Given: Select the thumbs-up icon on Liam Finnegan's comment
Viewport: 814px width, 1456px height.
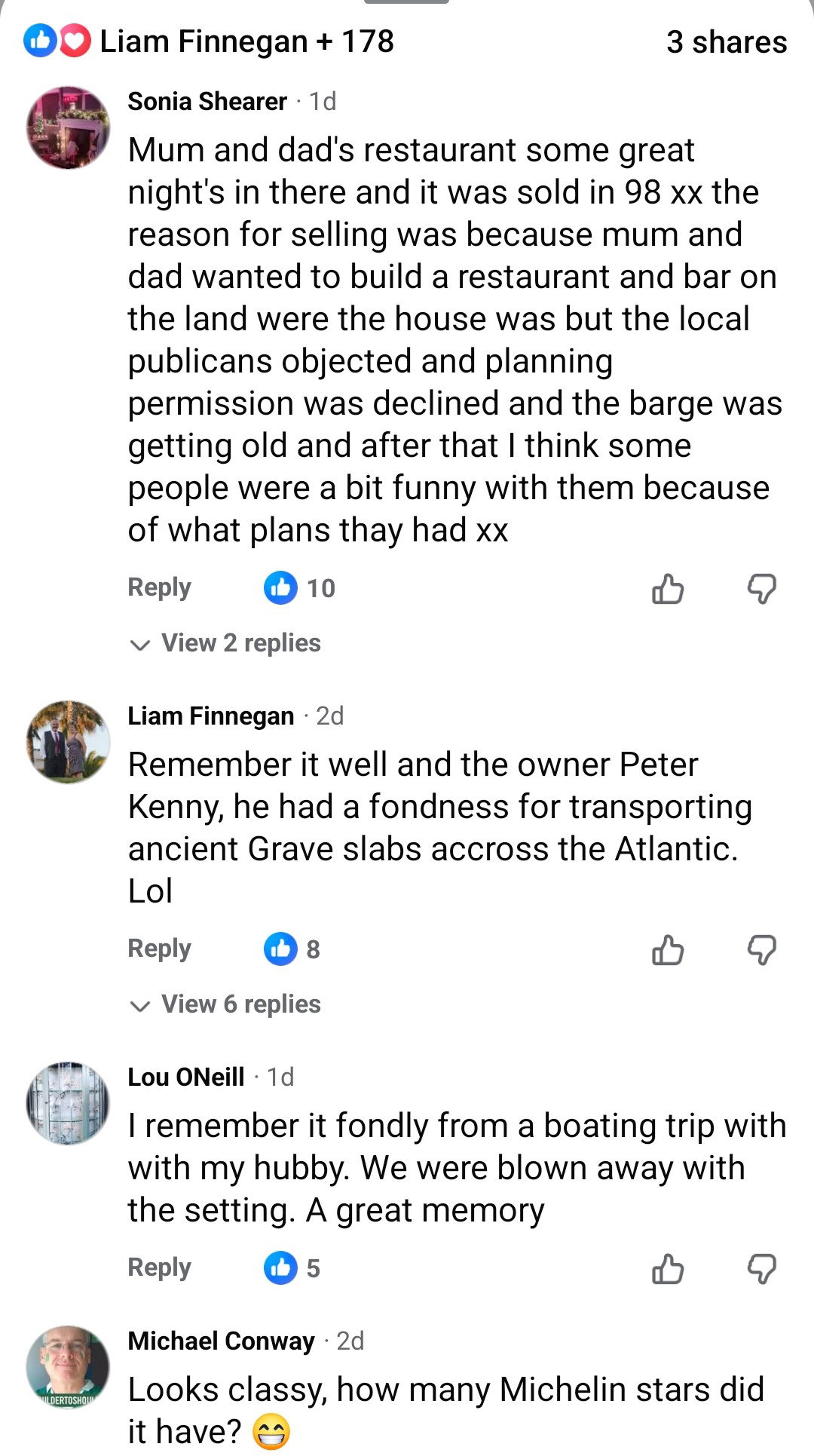Looking at the screenshot, I should 669,950.
